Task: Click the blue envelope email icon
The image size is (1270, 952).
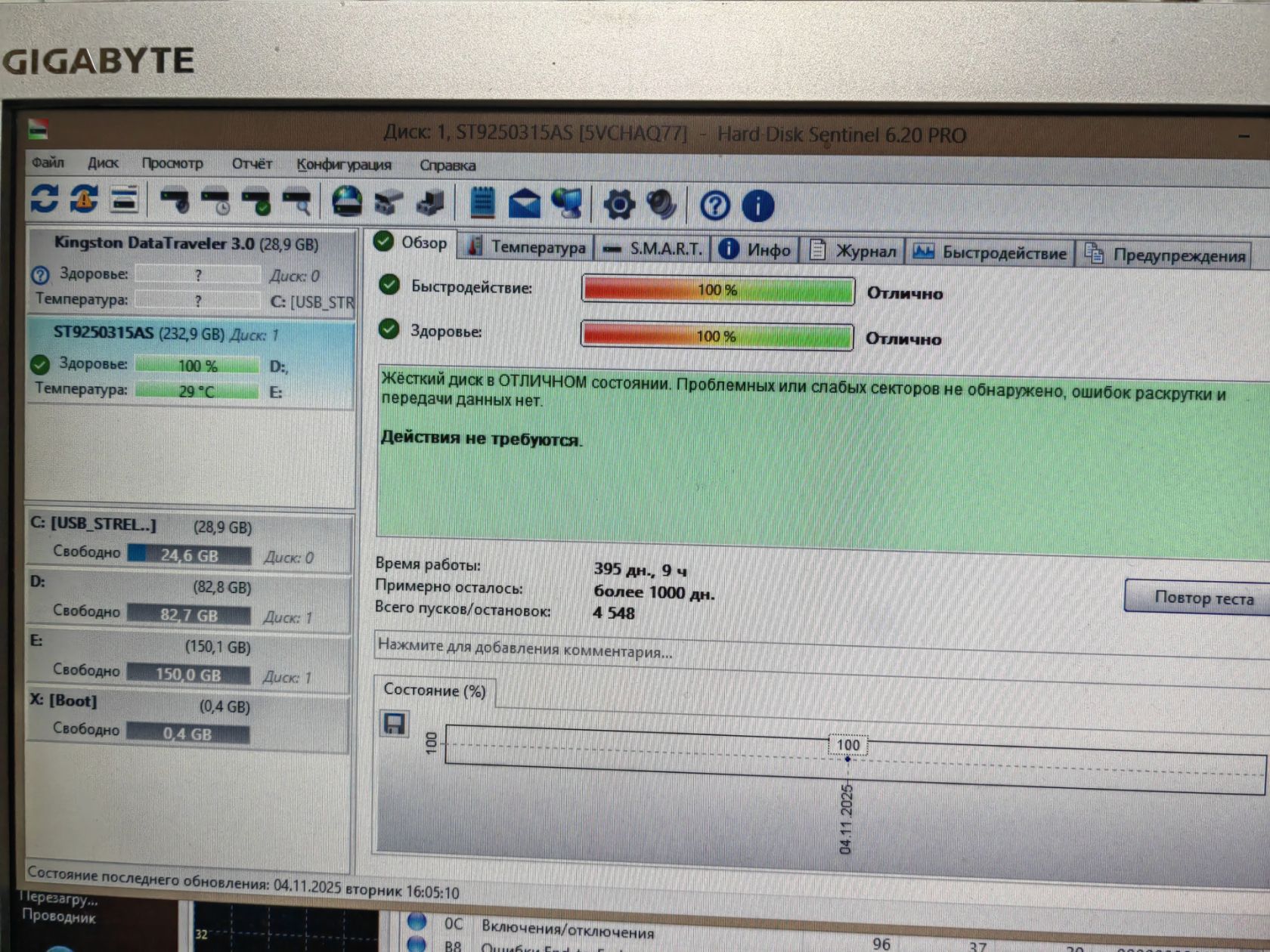Action: click(524, 204)
